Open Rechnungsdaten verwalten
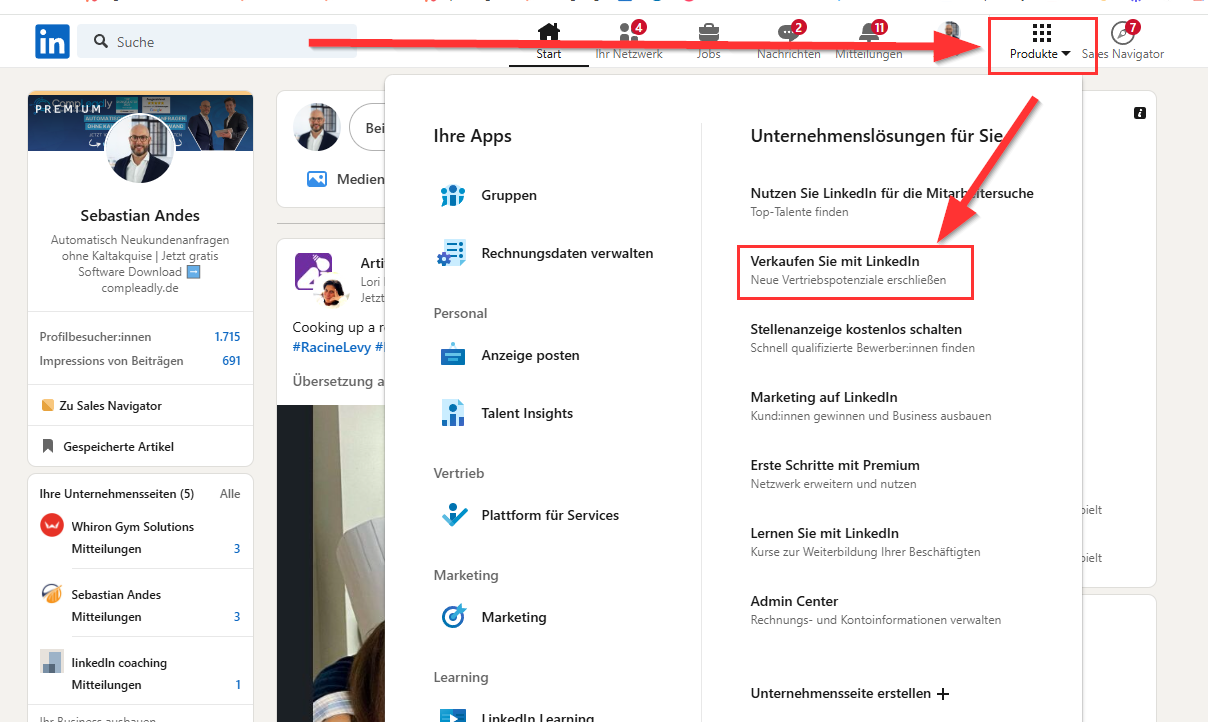The image size is (1208, 722). click(566, 254)
